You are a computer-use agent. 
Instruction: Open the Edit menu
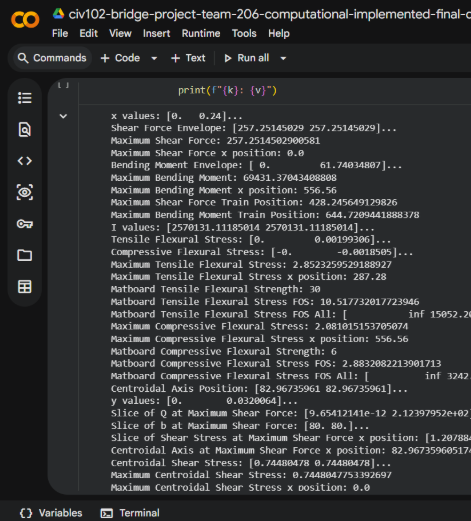coord(88,33)
